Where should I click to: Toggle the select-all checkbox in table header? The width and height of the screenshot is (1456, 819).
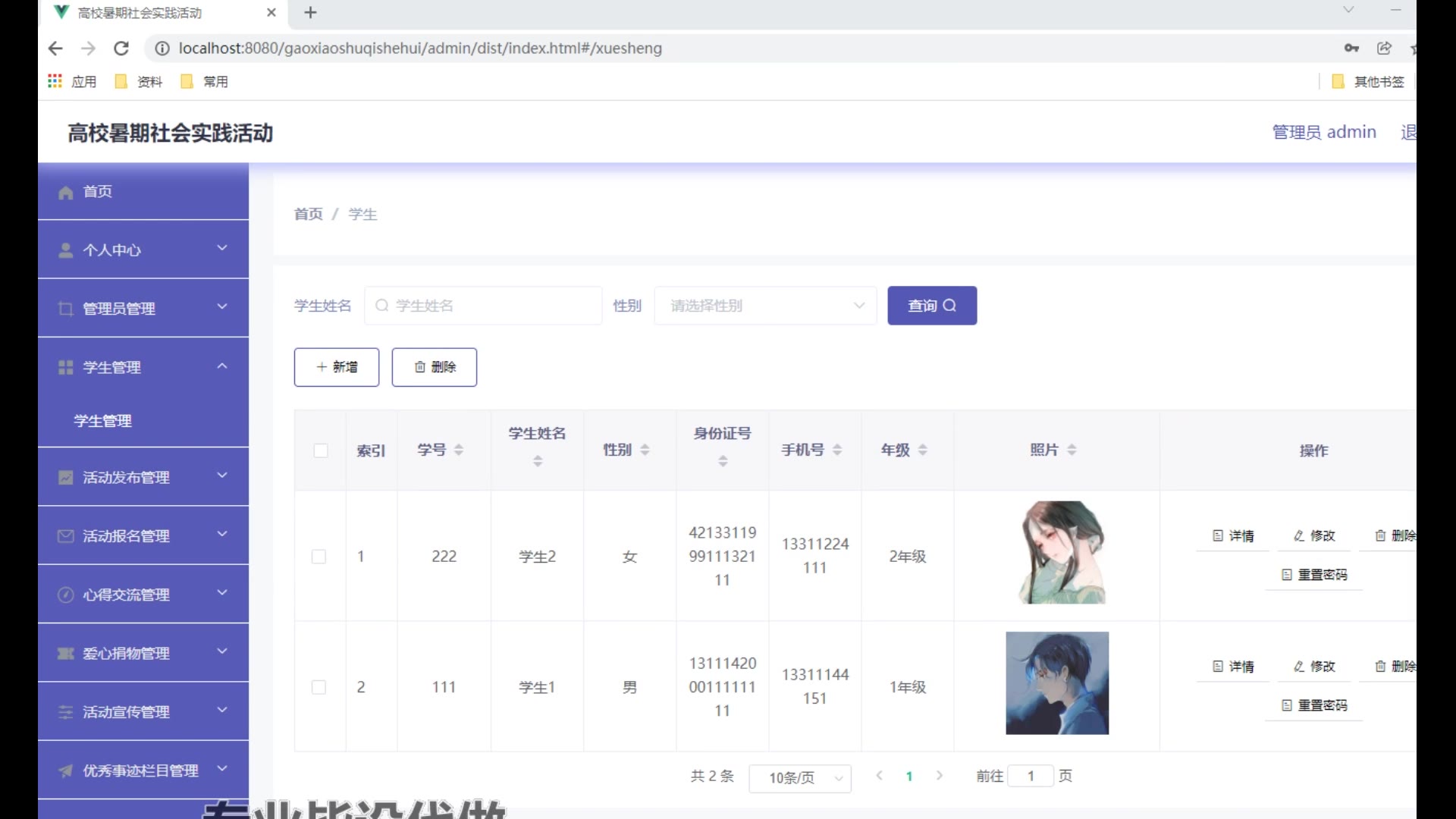coord(321,451)
